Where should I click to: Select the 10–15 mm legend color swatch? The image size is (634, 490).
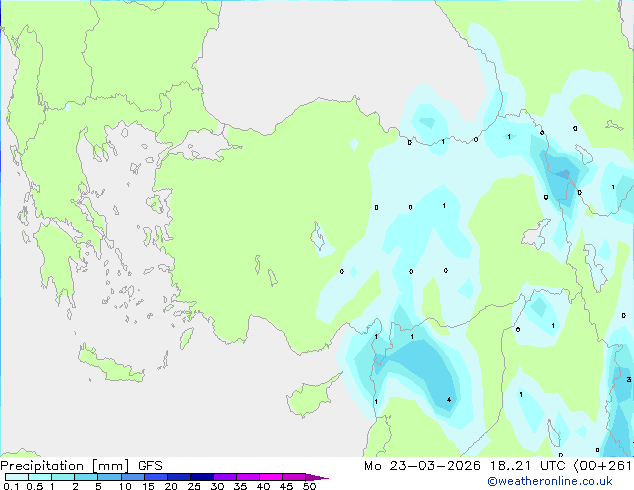(x=132, y=477)
